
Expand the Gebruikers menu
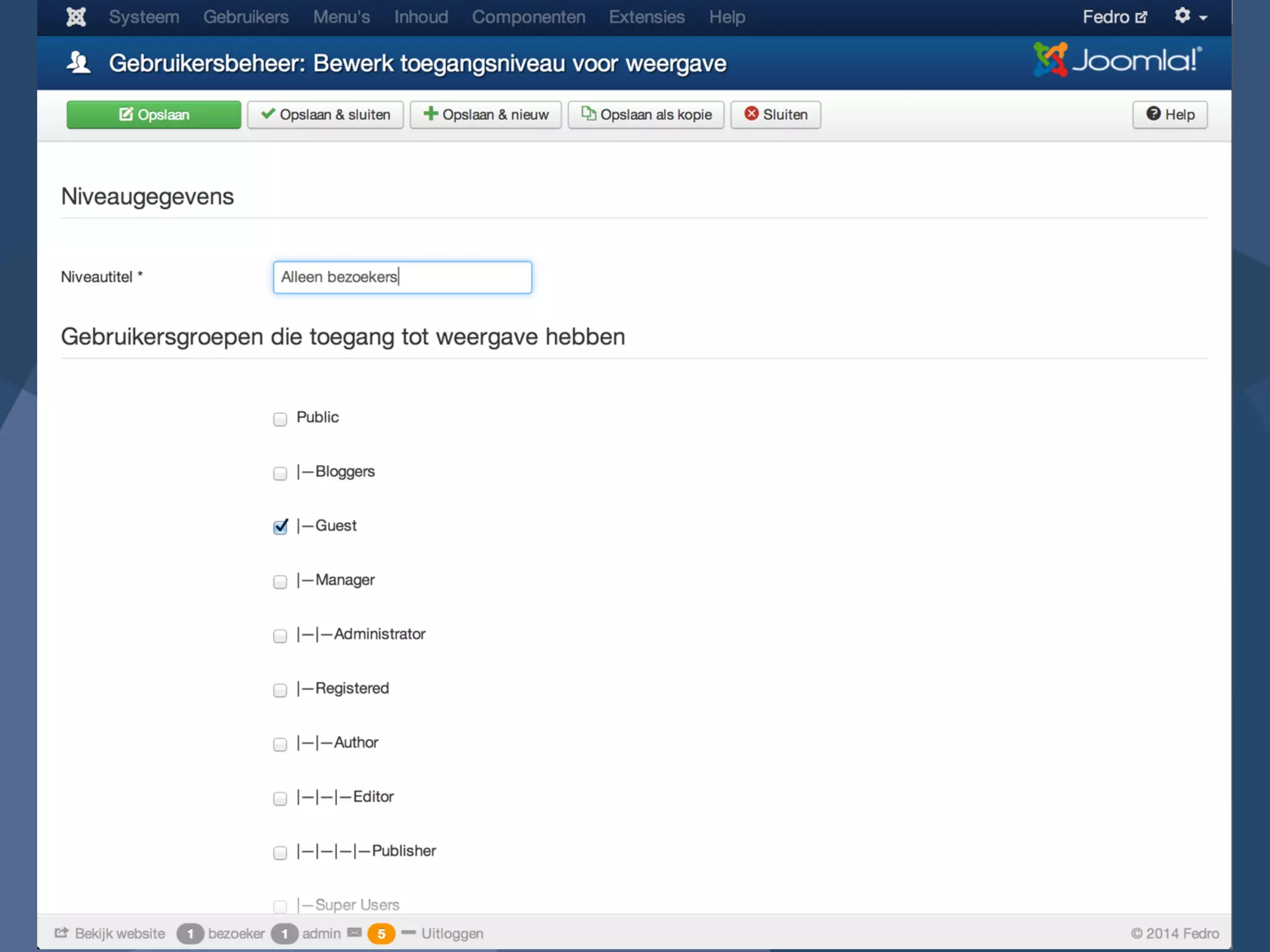tap(246, 17)
